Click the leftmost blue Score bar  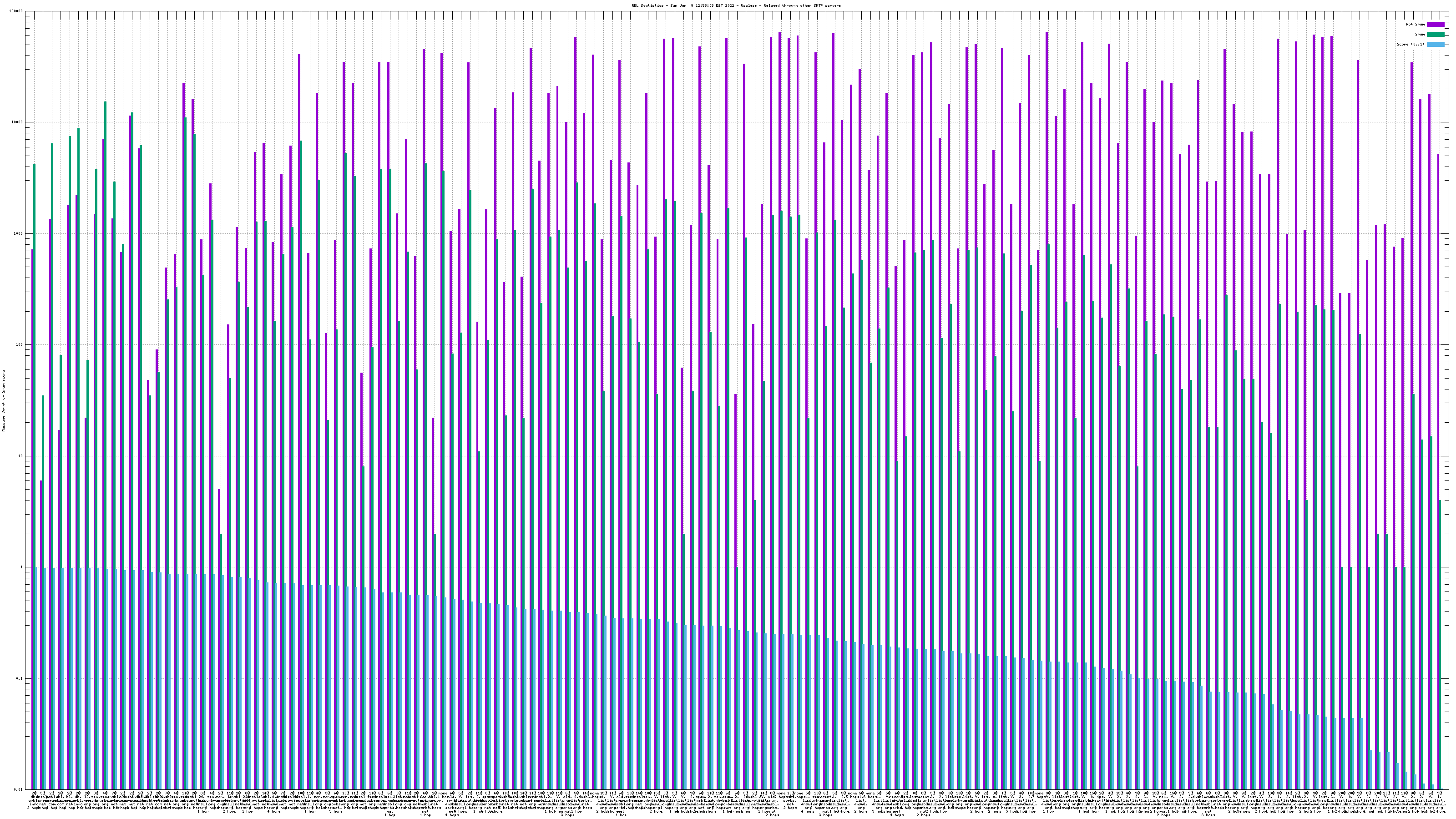pyautogui.click(x=37, y=678)
